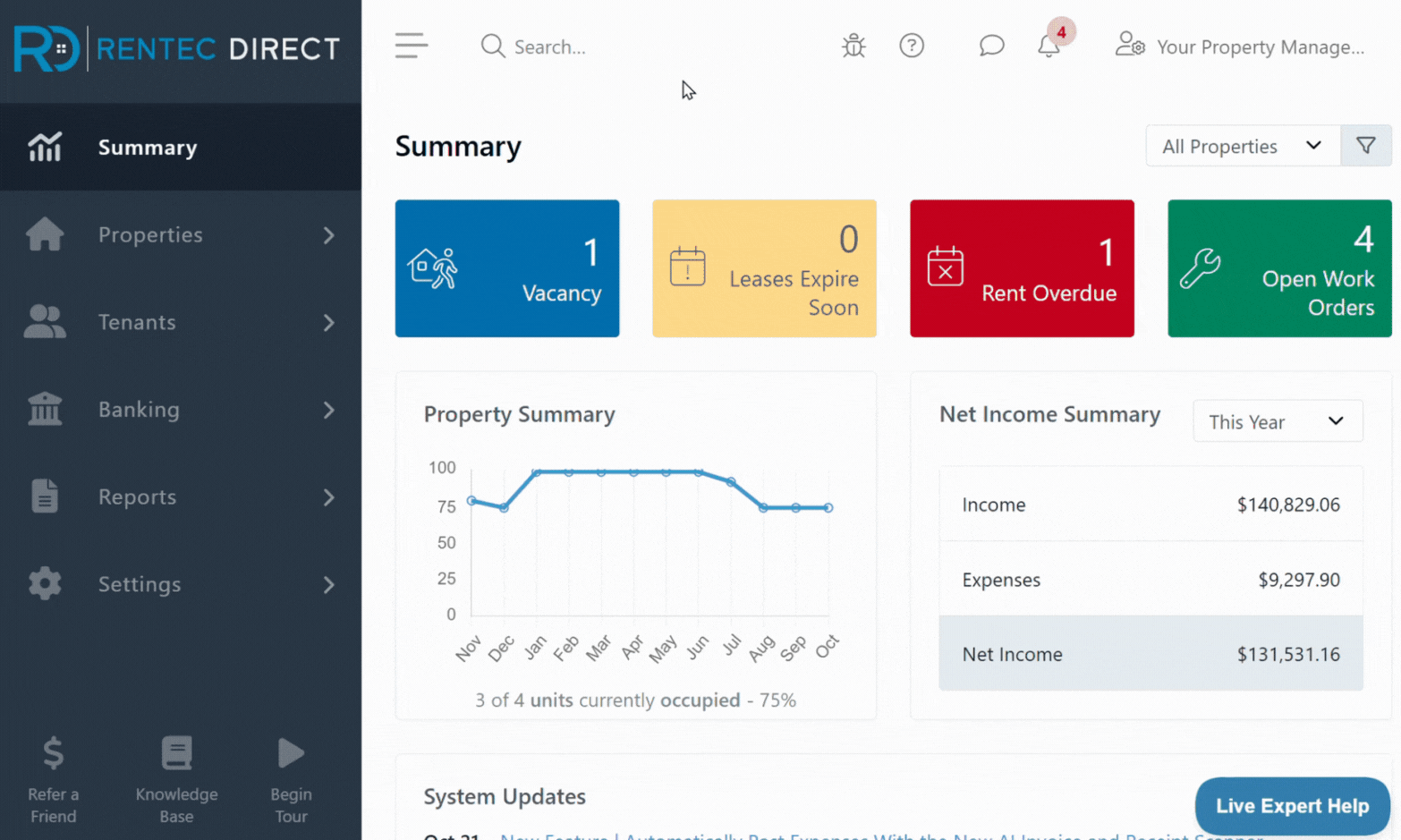This screenshot has width=1401, height=840.
Task: Open the Open Work Orders card
Action: coord(1279,268)
